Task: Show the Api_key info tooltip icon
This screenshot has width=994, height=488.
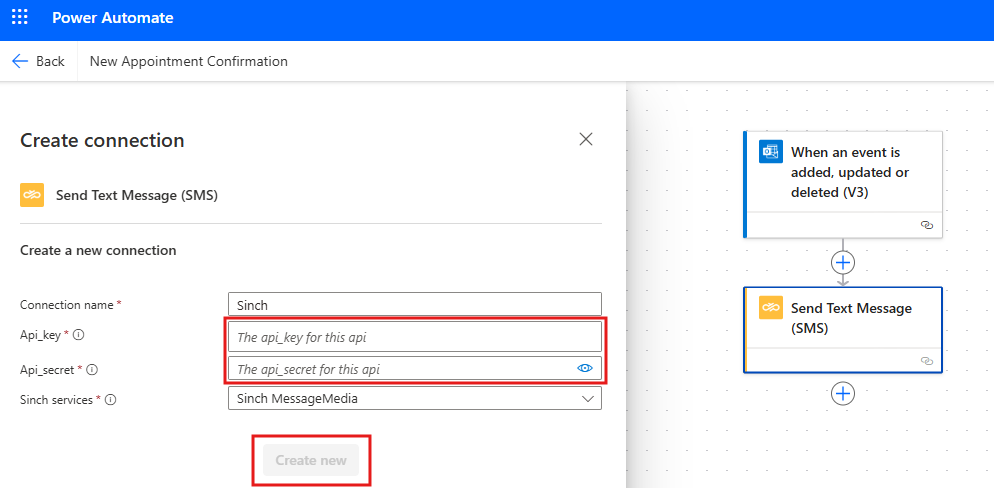Action: click(x=79, y=335)
